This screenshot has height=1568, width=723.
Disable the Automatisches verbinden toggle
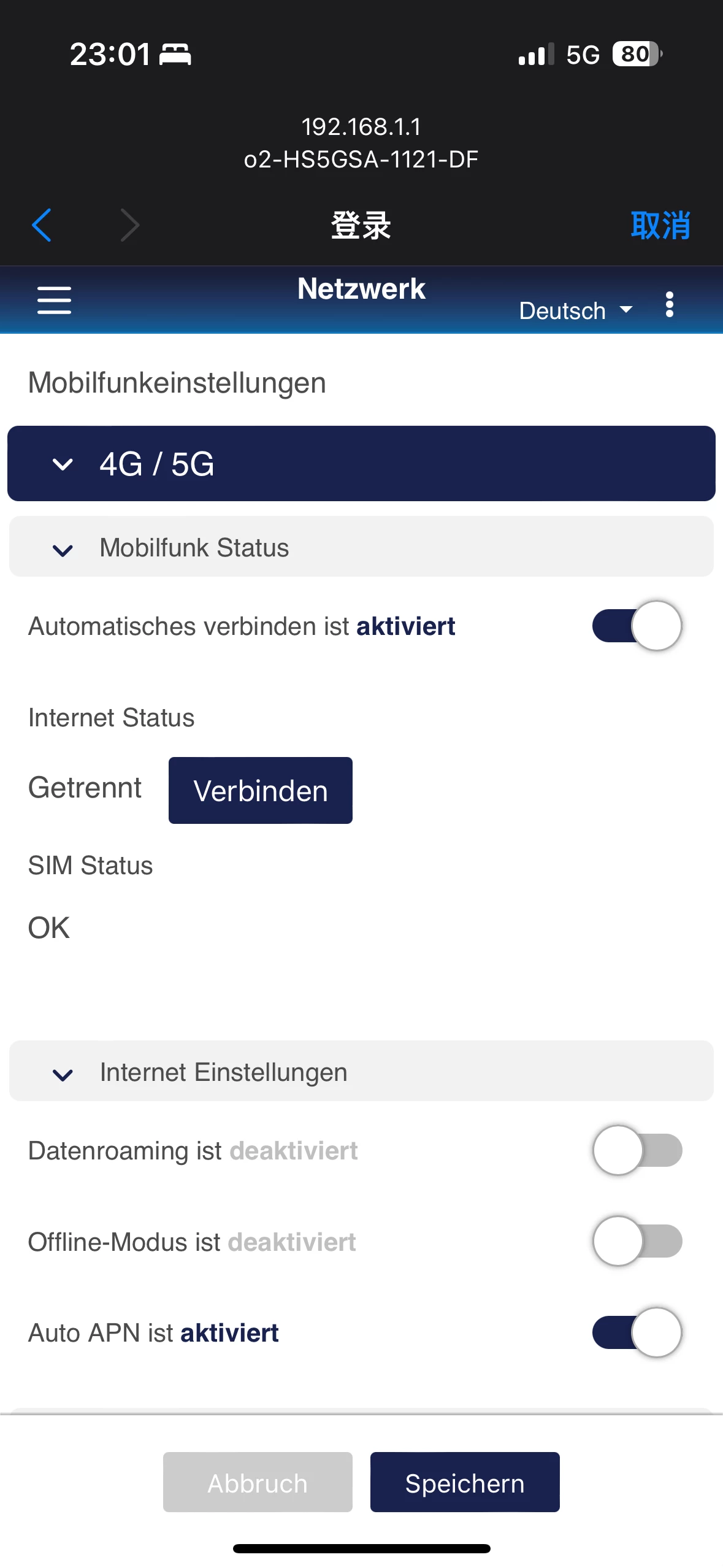point(637,626)
